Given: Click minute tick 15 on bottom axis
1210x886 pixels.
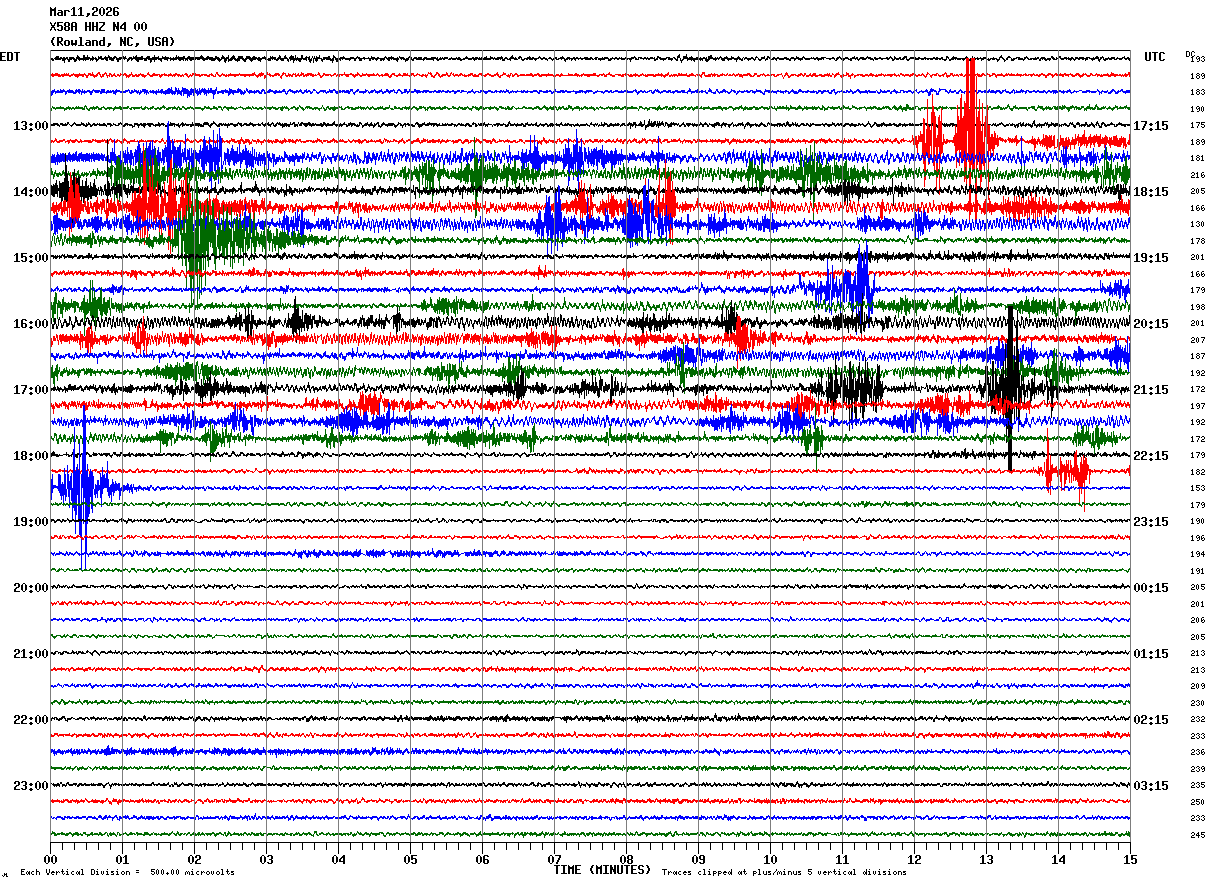Looking at the screenshot, I should [1129, 859].
